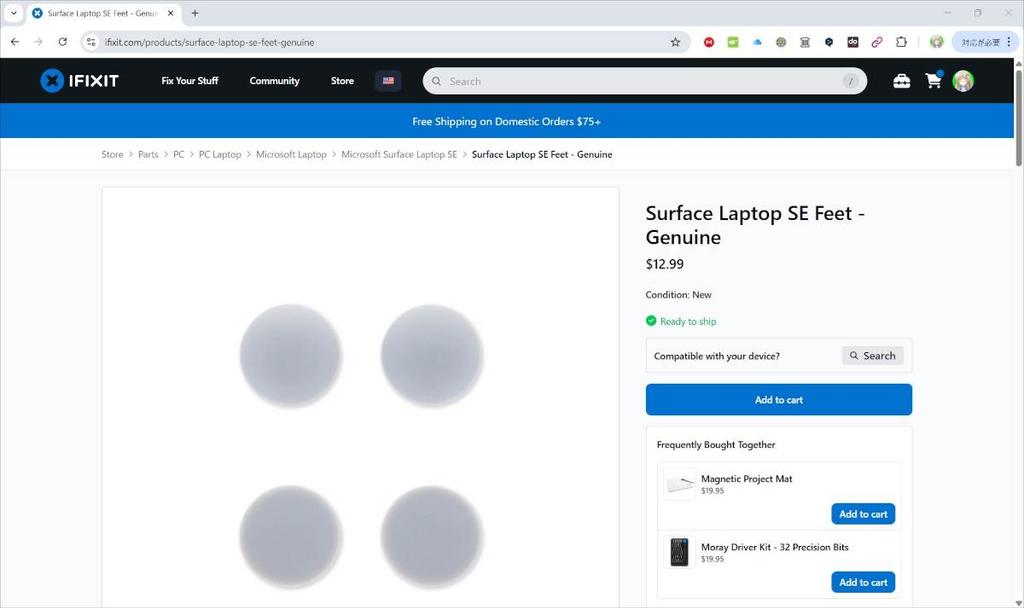1024x608 pixels.
Task: Open the shopping cart icon
Action: click(x=933, y=81)
